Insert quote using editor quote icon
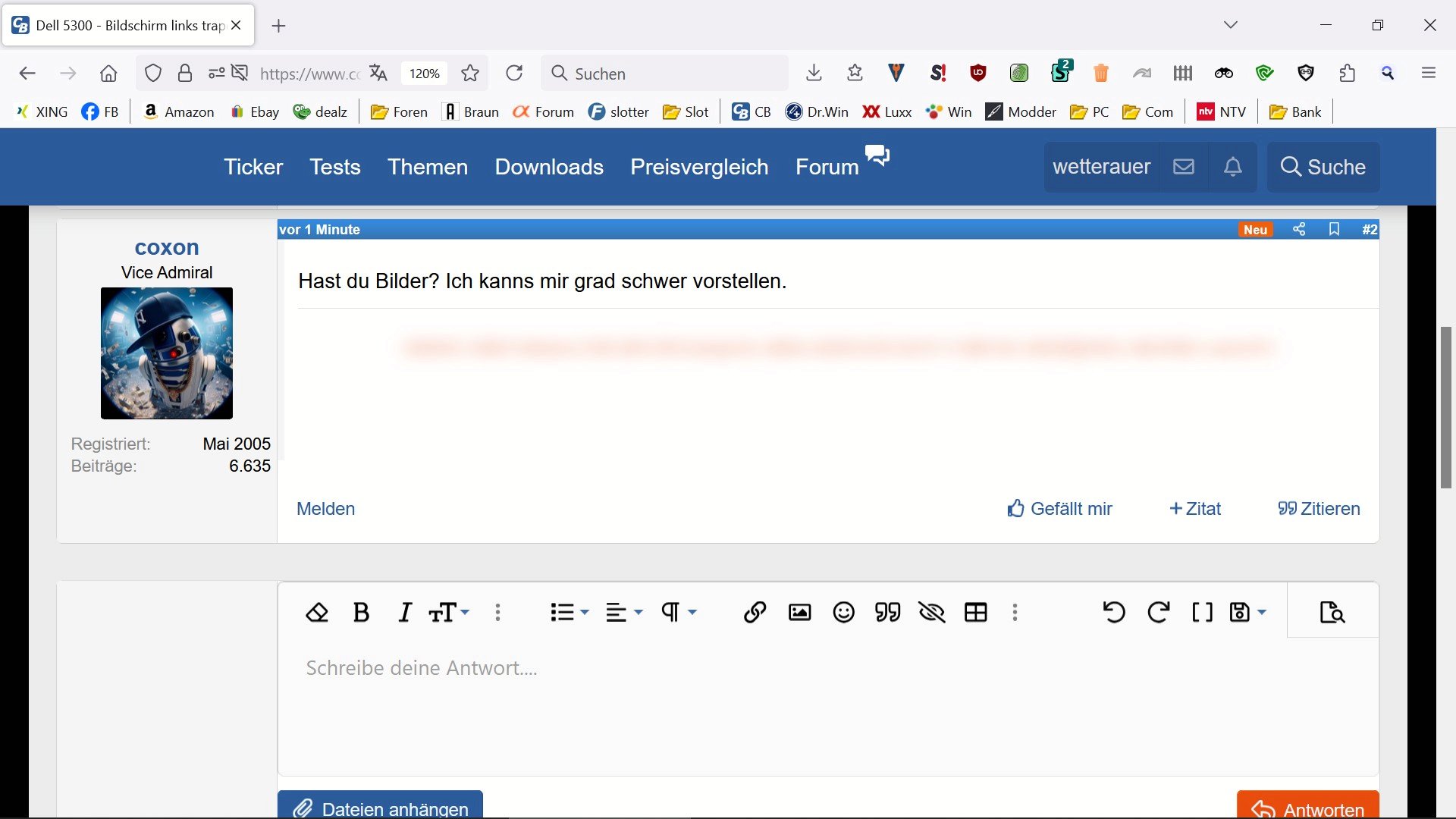 [887, 612]
